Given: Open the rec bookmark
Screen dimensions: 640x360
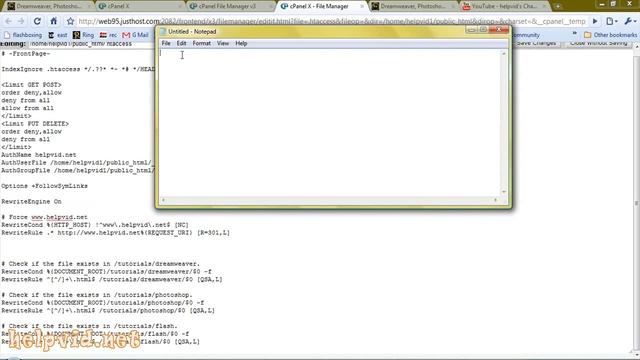Looking at the screenshot, I should click(x=108, y=35).
